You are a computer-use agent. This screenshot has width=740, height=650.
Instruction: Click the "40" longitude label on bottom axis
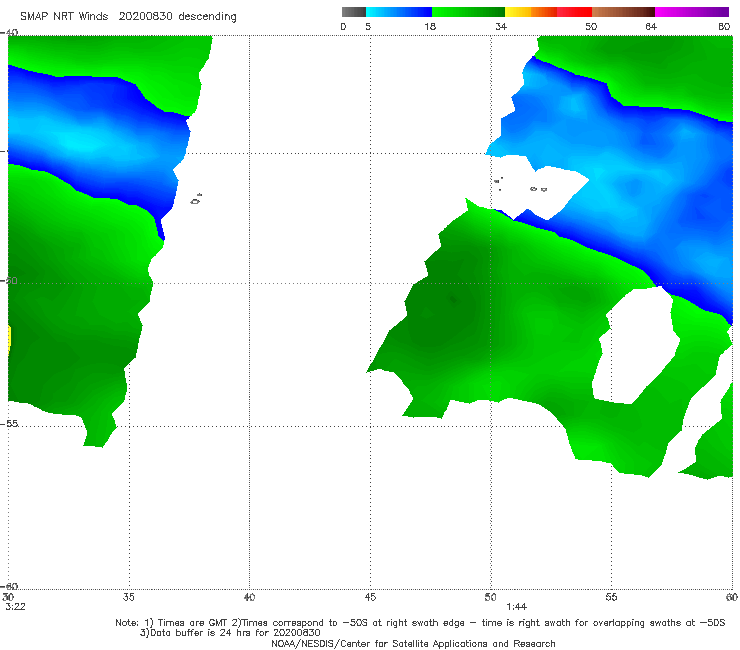249,597
